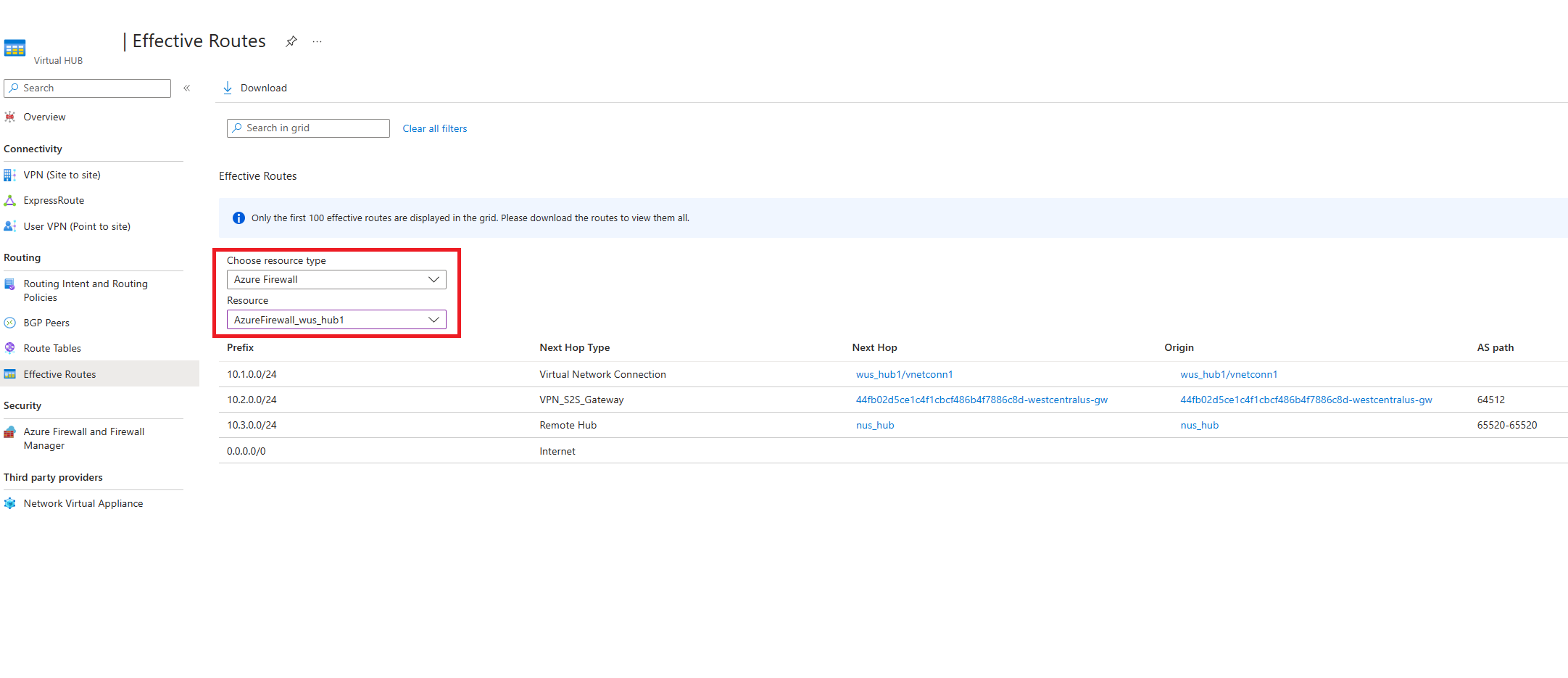Click the Overview sidebar icon
The image size is (1568, 678).
[9, 116]
